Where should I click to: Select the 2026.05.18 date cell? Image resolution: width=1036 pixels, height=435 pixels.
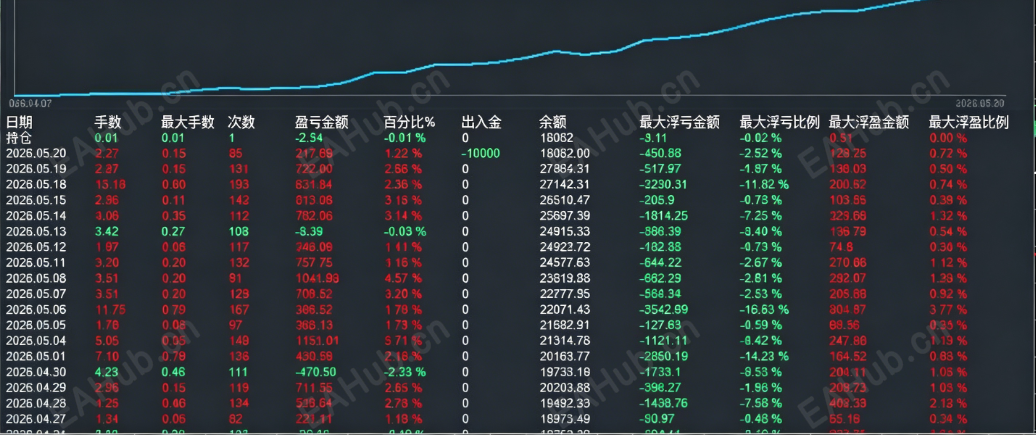point(34,184)
